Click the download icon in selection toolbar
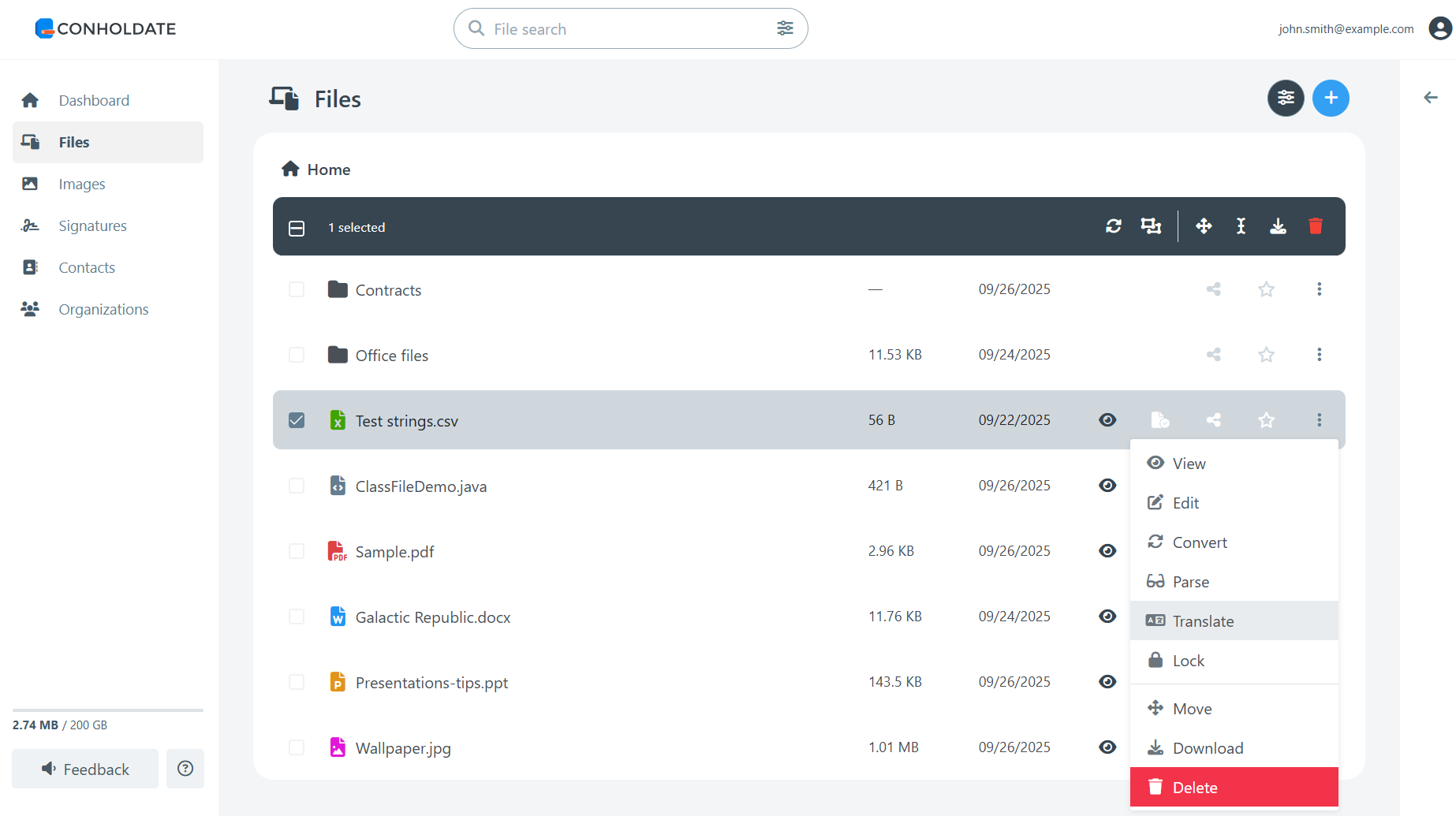Screen dimensions: 1456x816 tap(1278, 227)
